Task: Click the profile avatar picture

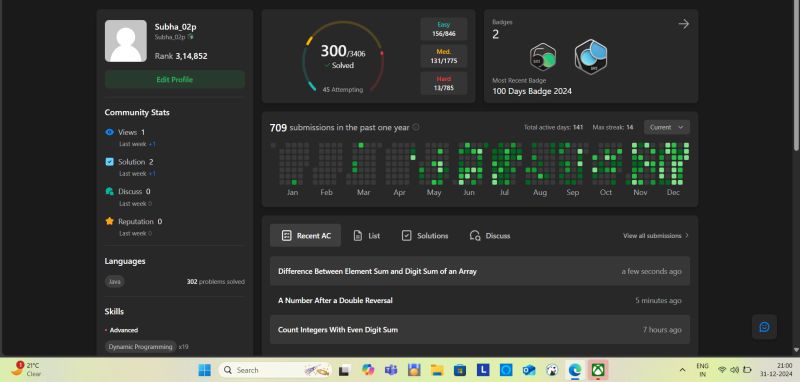Action: pyautogui.click(x=126, y=41)
